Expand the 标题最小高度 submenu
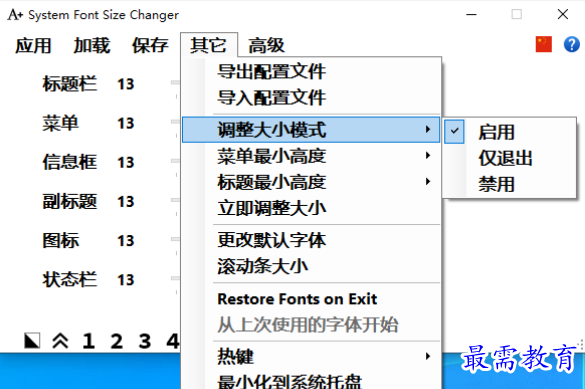585x389 pixels. (x=311, y=182)
